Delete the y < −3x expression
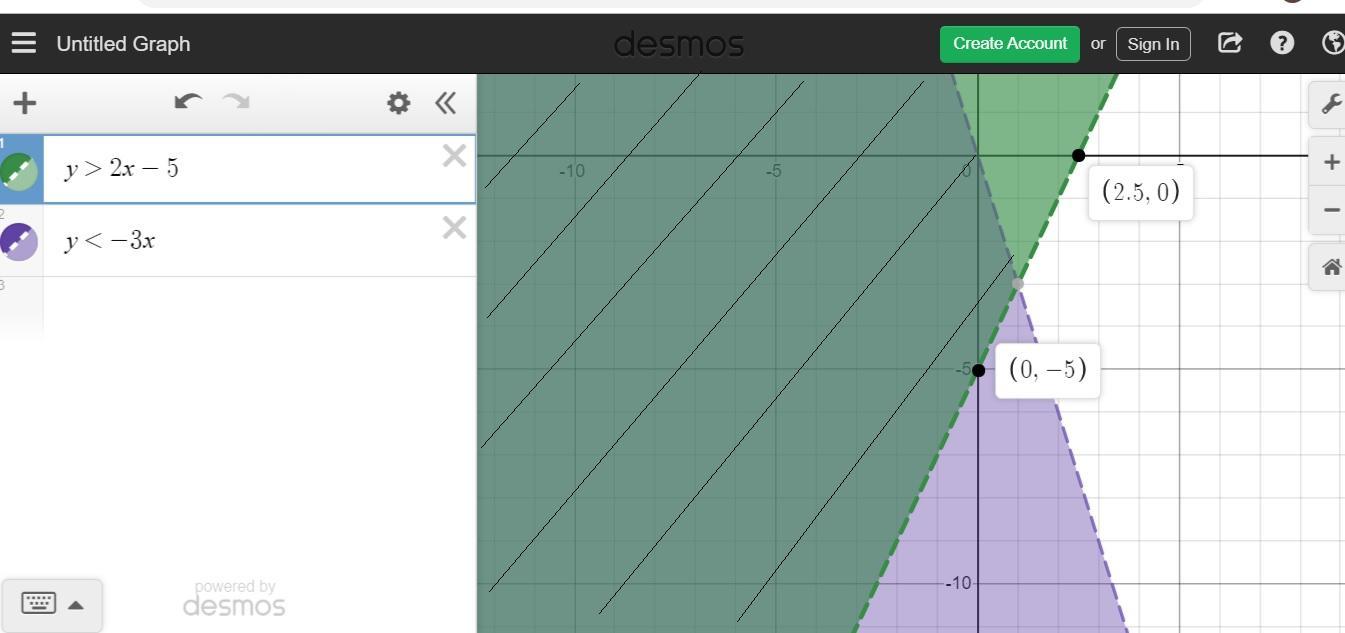The image size is (1345, 633). pyautogui.click(x=454, y=228)
